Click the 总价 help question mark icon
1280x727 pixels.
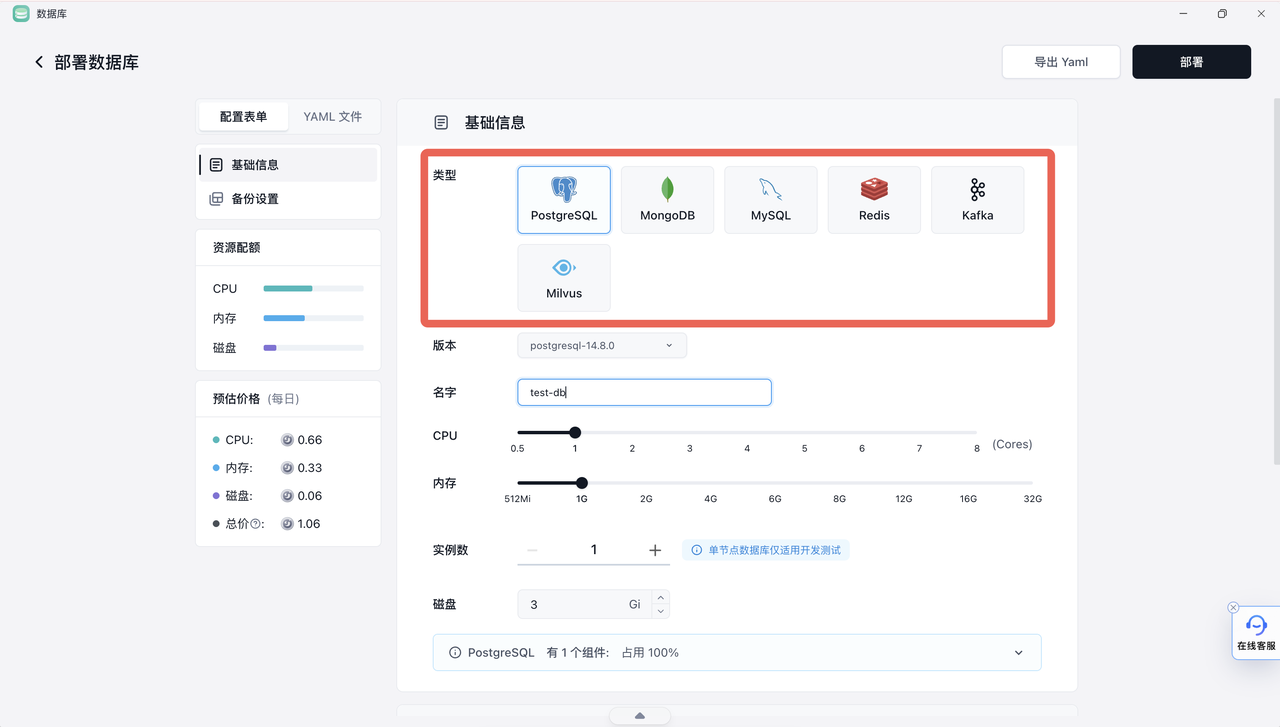[x=256, y=524]
